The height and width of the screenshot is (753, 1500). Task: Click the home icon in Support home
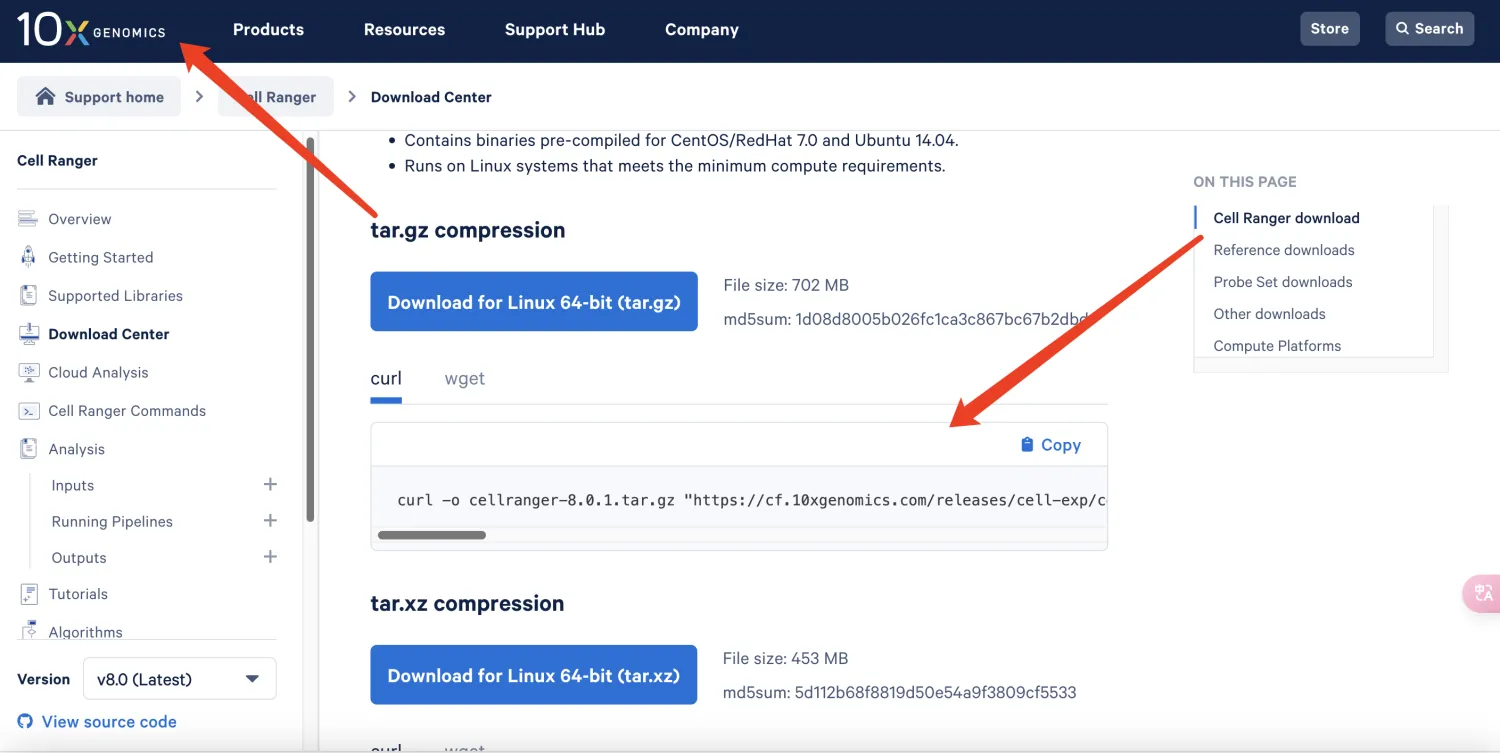(45, 97)
